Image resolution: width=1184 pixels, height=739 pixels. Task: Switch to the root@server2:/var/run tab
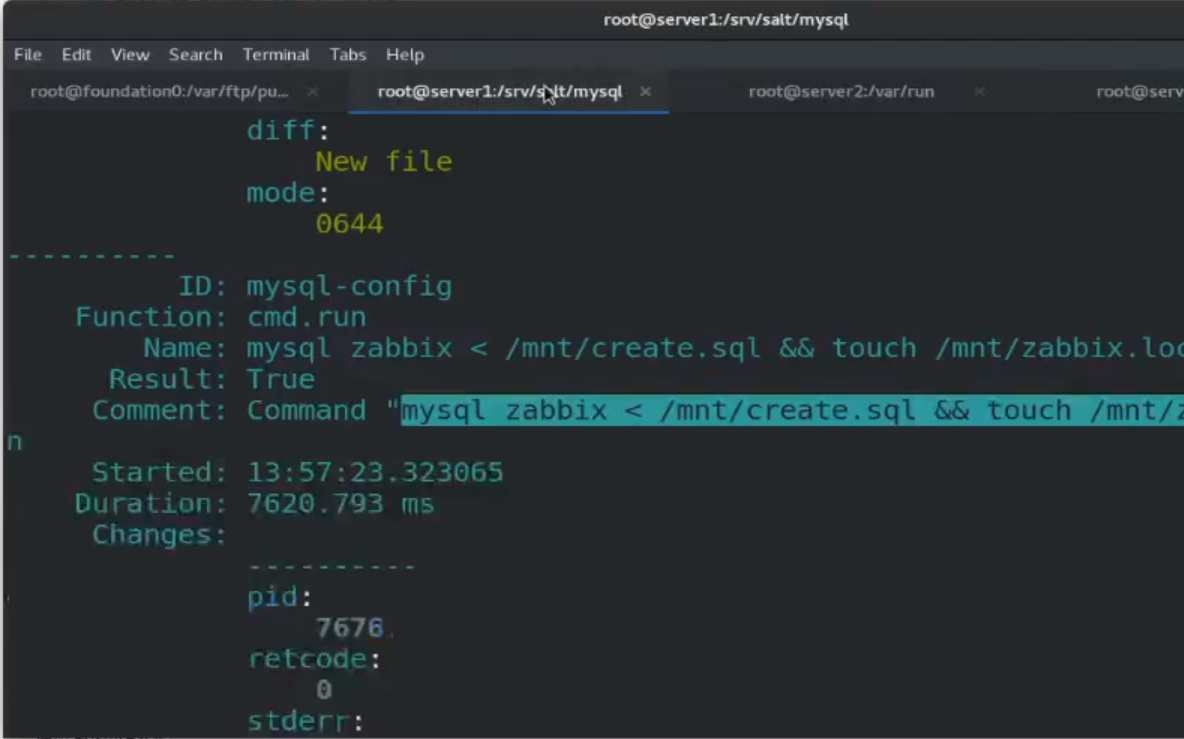[x=841, y=91]
